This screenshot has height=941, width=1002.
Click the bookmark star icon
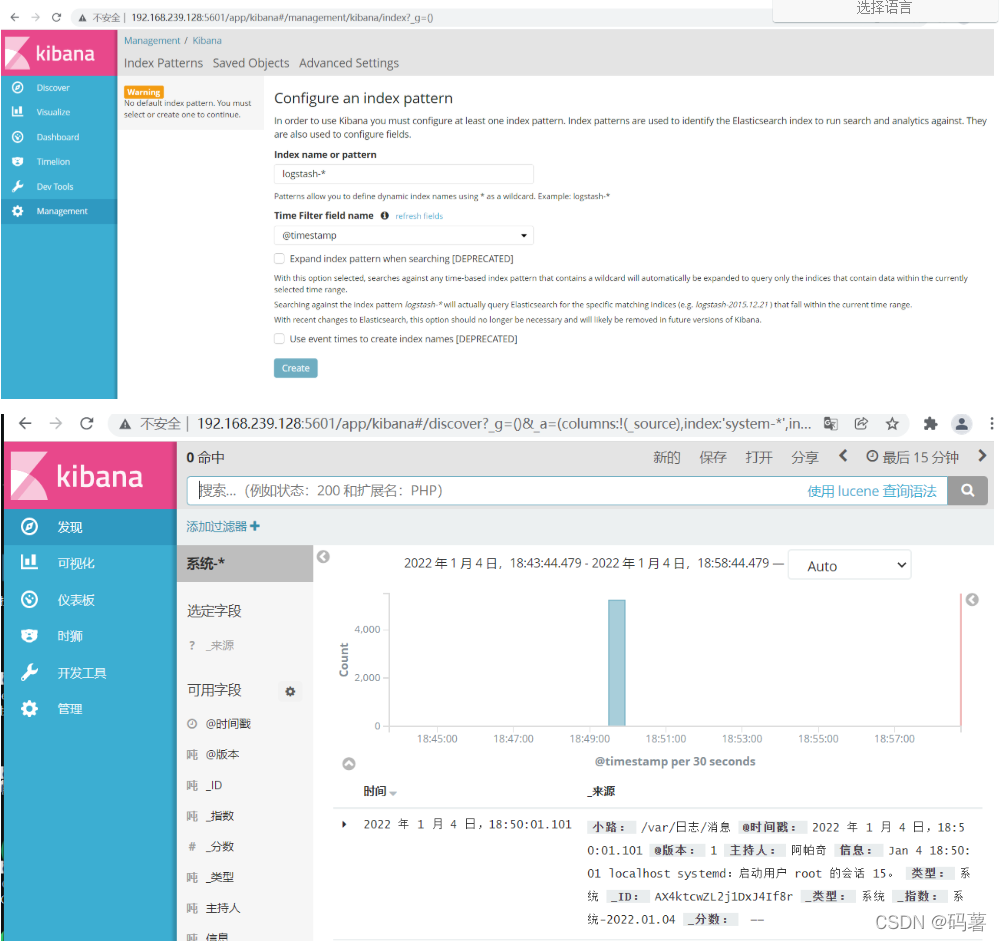(892, 424)
